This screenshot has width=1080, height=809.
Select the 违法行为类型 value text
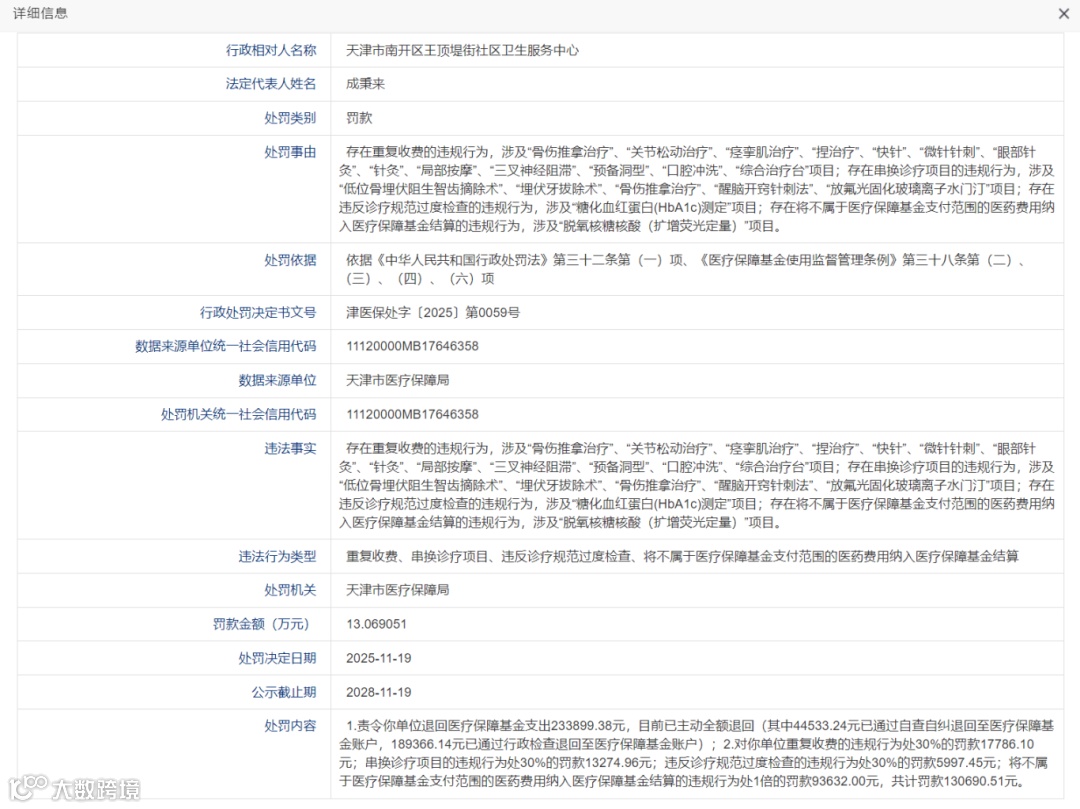682,556
